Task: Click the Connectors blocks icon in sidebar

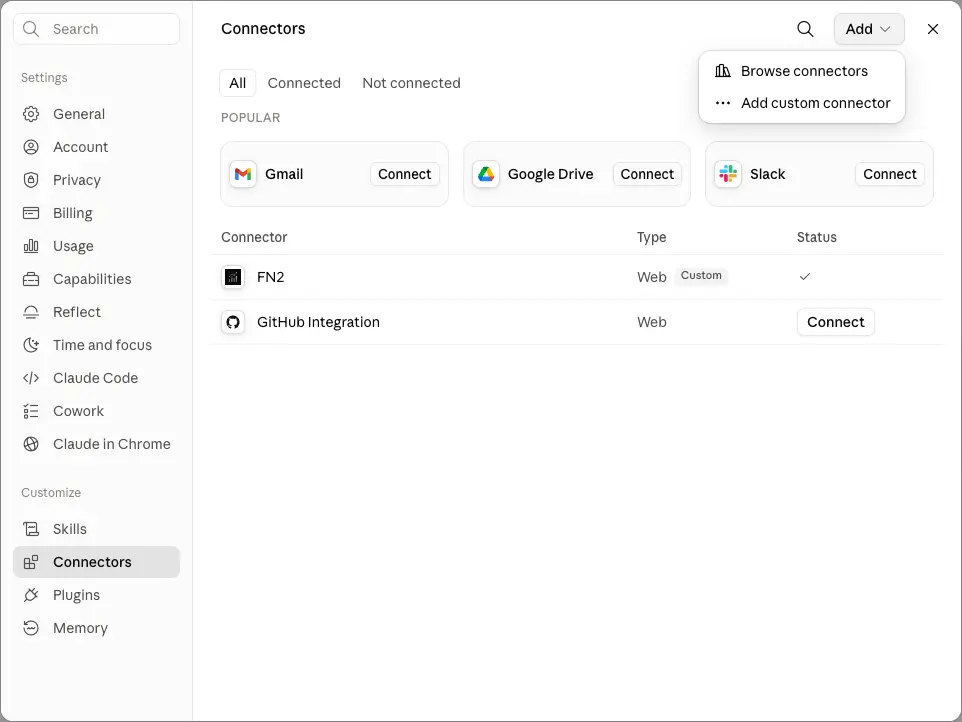Action: tap(31, 562)
